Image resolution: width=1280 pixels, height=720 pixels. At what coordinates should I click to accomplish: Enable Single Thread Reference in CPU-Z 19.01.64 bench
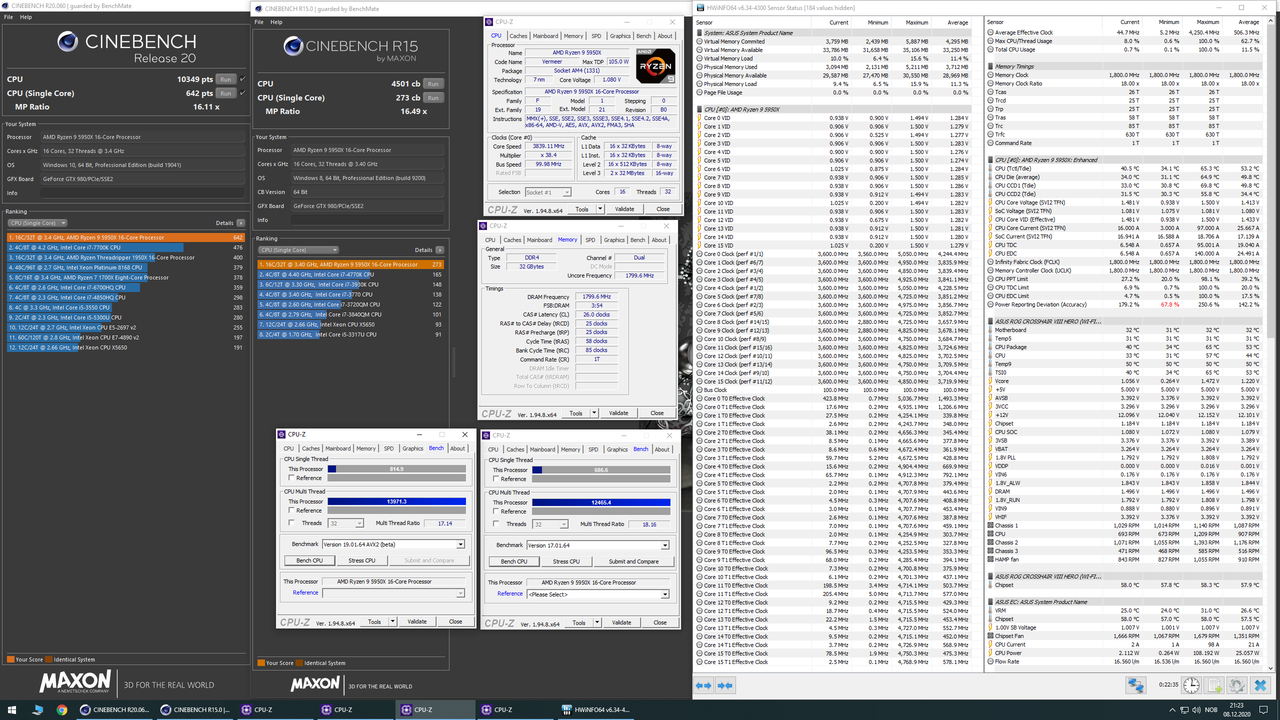(x=292, y=478)
